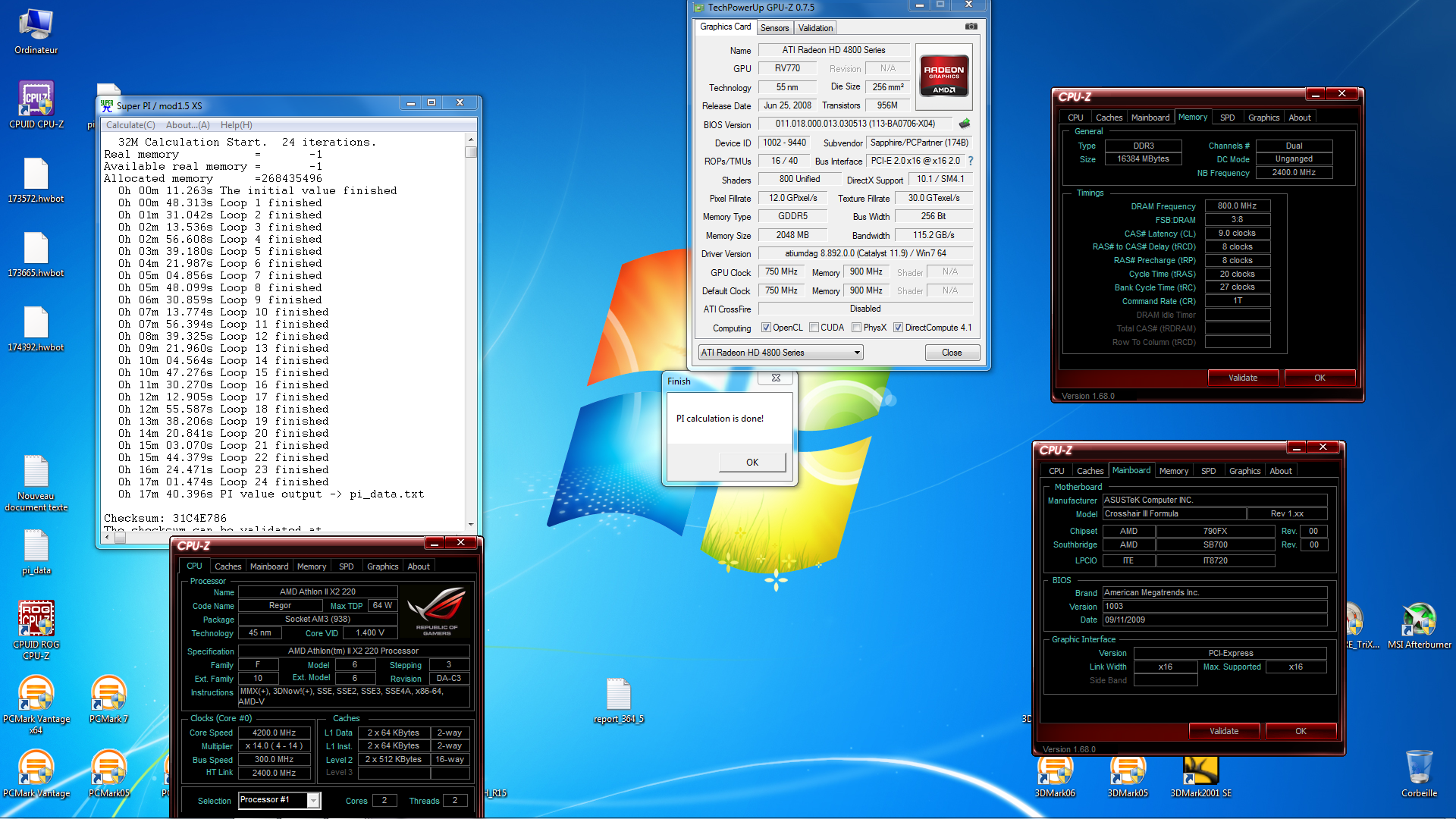Image resolution: width=1456 pixels, height=819 pixels.
Task: Toggle the OpenCL checkbox in GPU-Z
Action: (x=766, y=328)
